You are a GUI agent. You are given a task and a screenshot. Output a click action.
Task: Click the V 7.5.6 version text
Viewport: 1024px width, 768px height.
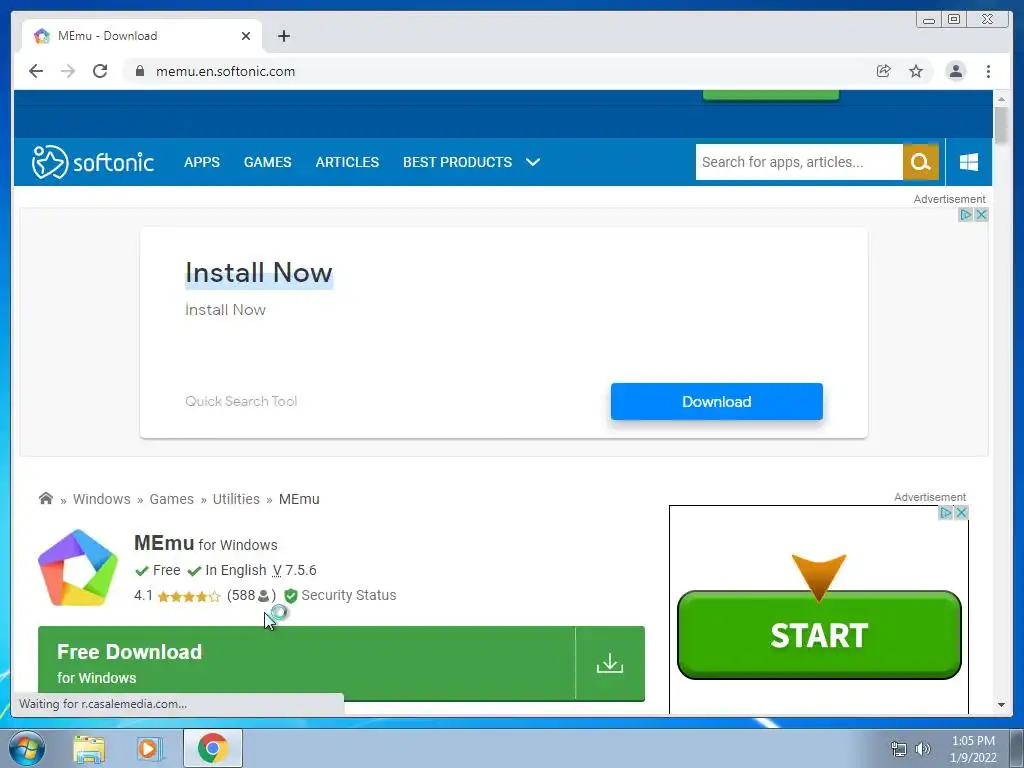[x=295, y=570]
